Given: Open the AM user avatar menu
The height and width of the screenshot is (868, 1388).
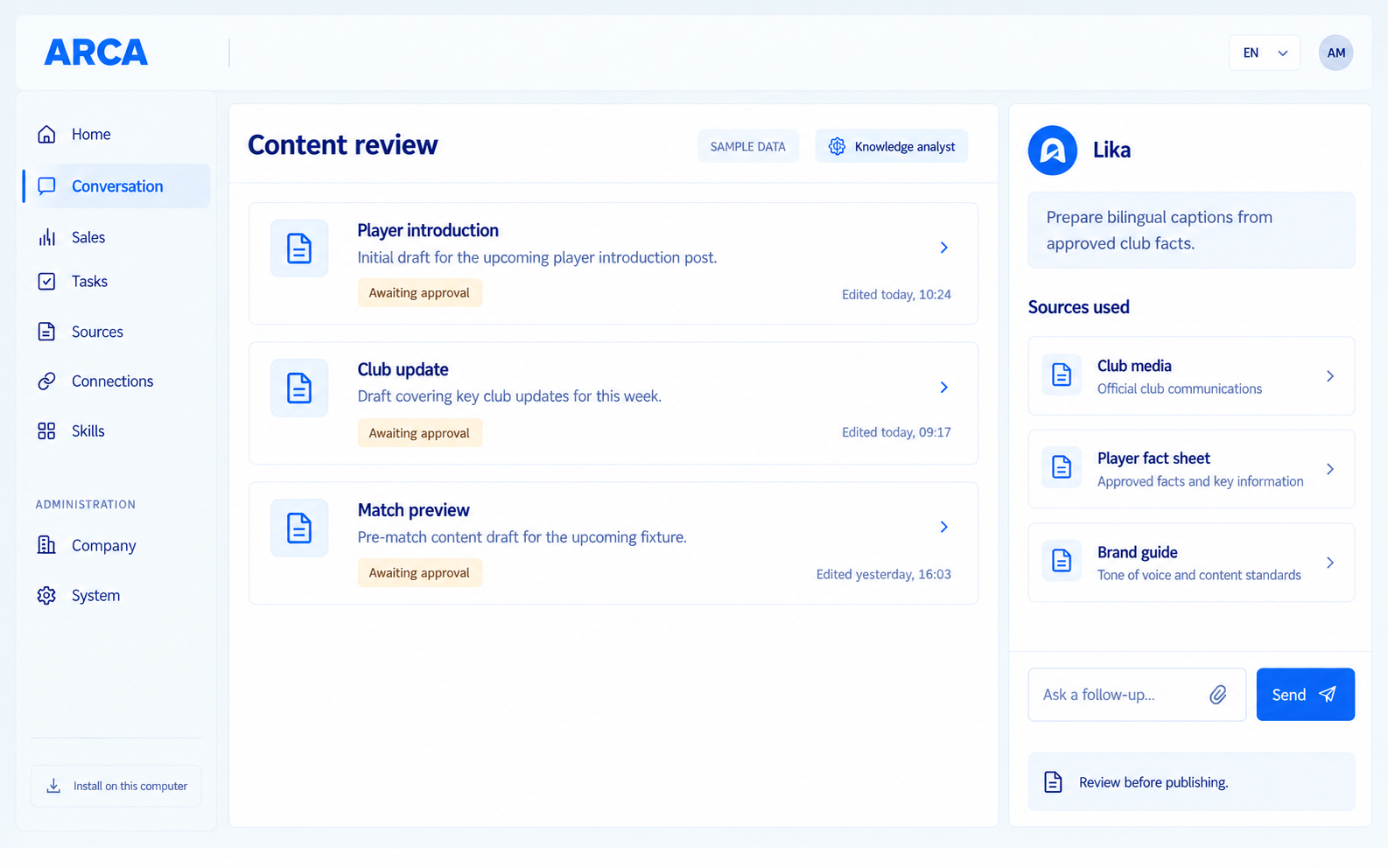Looking at the screenshot, I should coord(1335,52).
